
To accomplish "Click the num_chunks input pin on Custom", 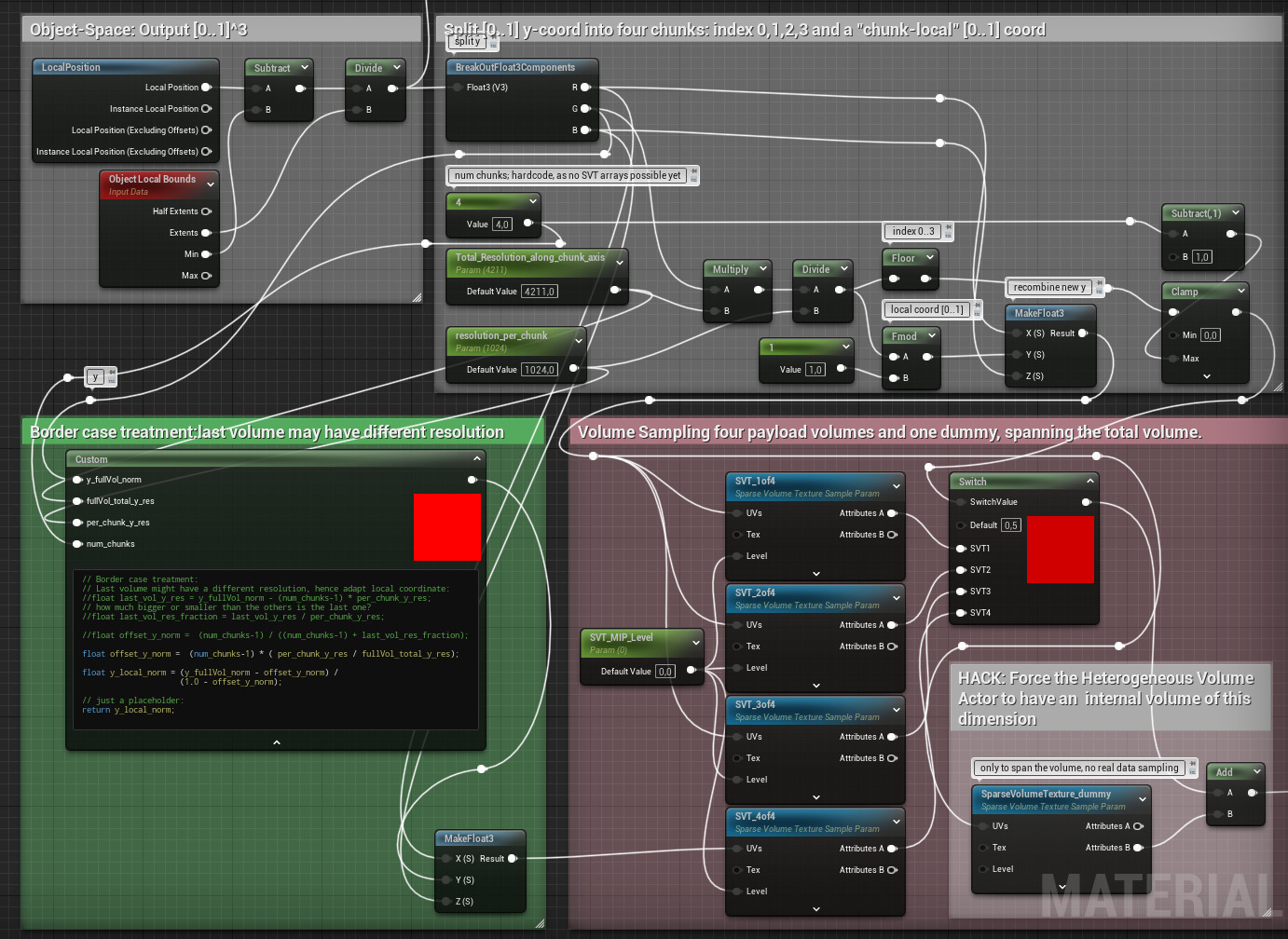I will (x=77, y=544).
